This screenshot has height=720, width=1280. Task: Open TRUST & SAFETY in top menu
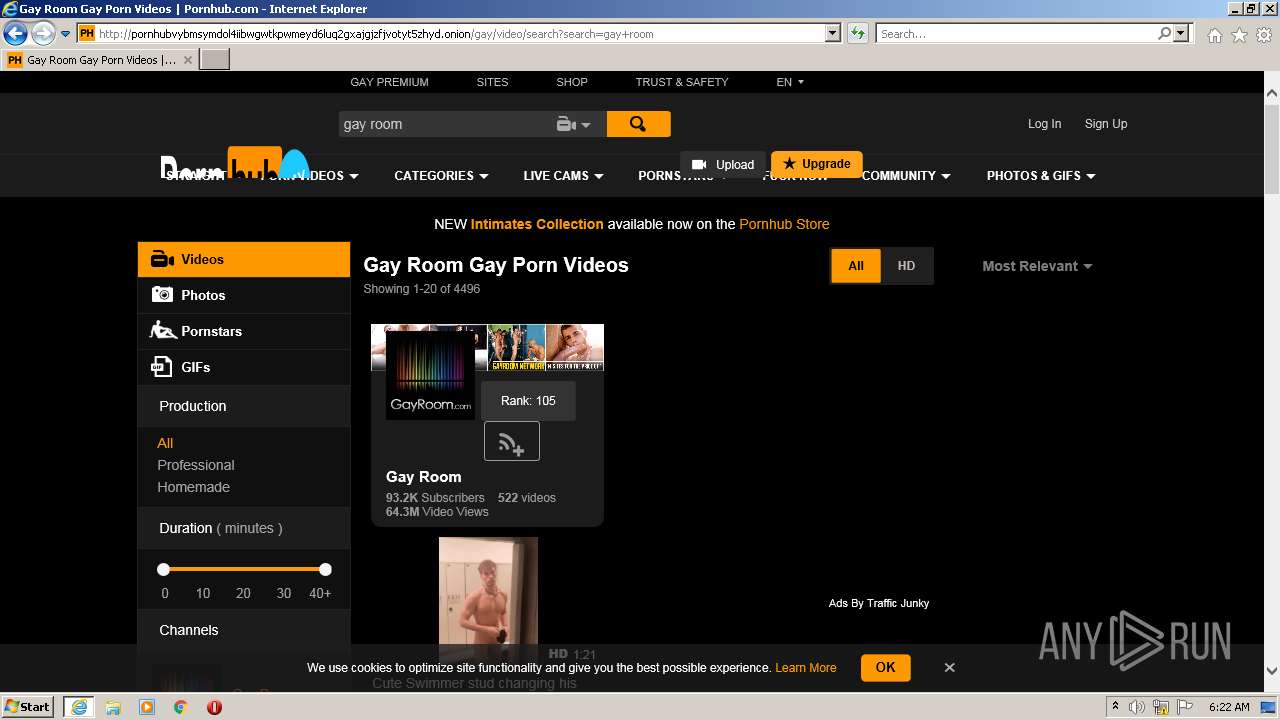[x=682, y=82]
